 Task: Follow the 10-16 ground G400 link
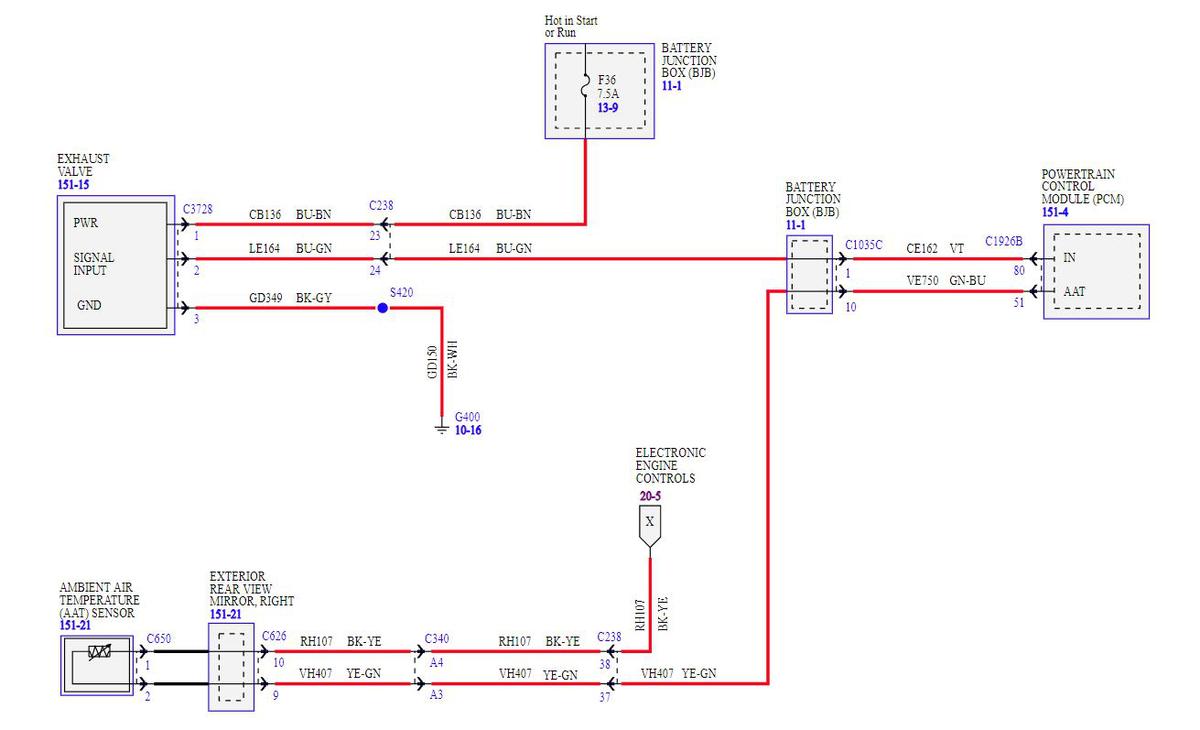tap(469, 430)
